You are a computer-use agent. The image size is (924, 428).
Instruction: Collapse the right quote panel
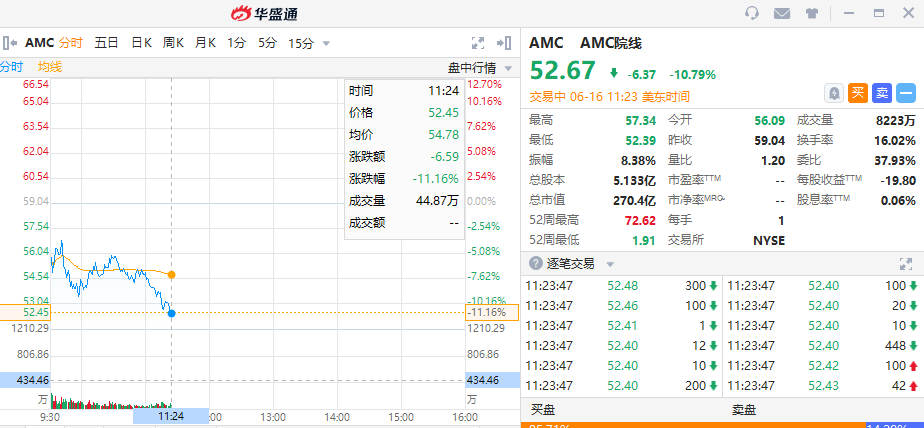tap(504, 43)
